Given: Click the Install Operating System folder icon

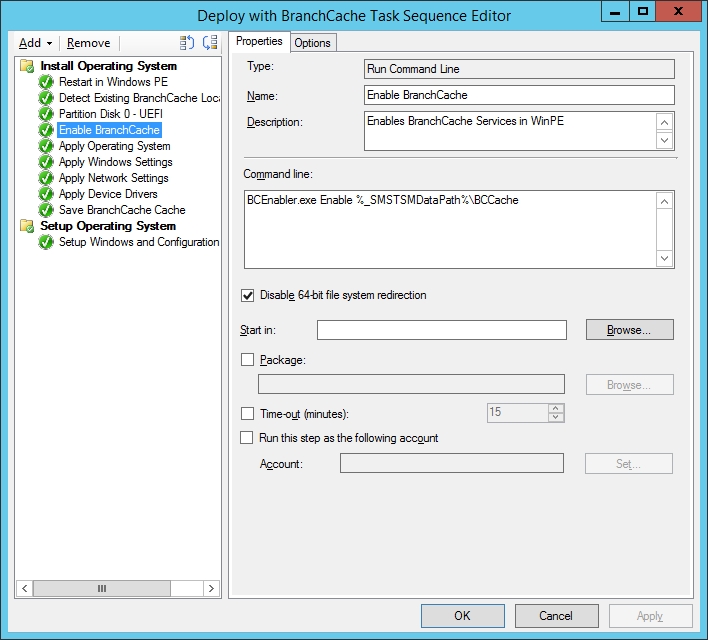Looking at the screenshot, I should (28, 66).
